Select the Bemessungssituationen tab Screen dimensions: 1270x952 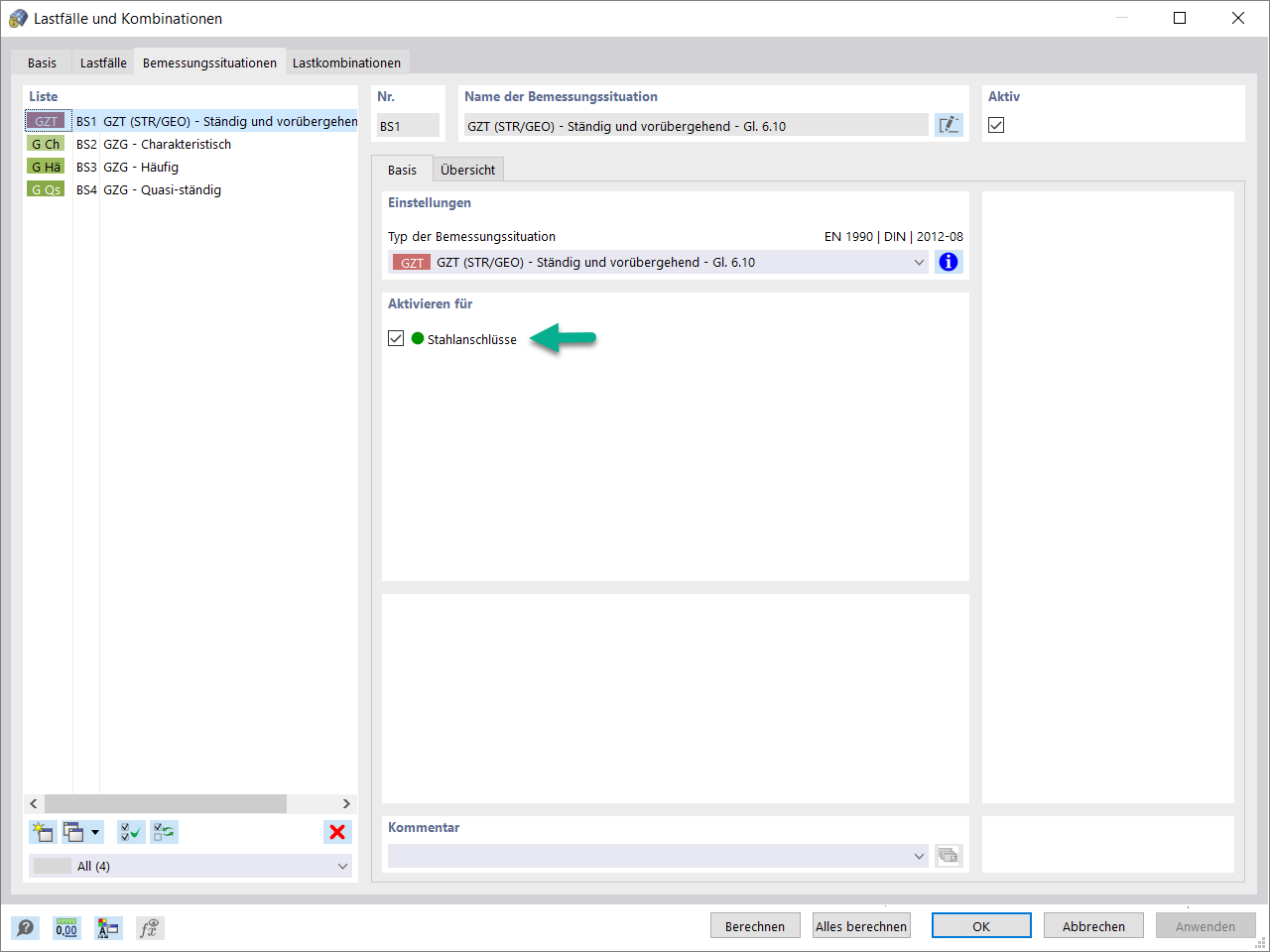(x=209, y=62)
